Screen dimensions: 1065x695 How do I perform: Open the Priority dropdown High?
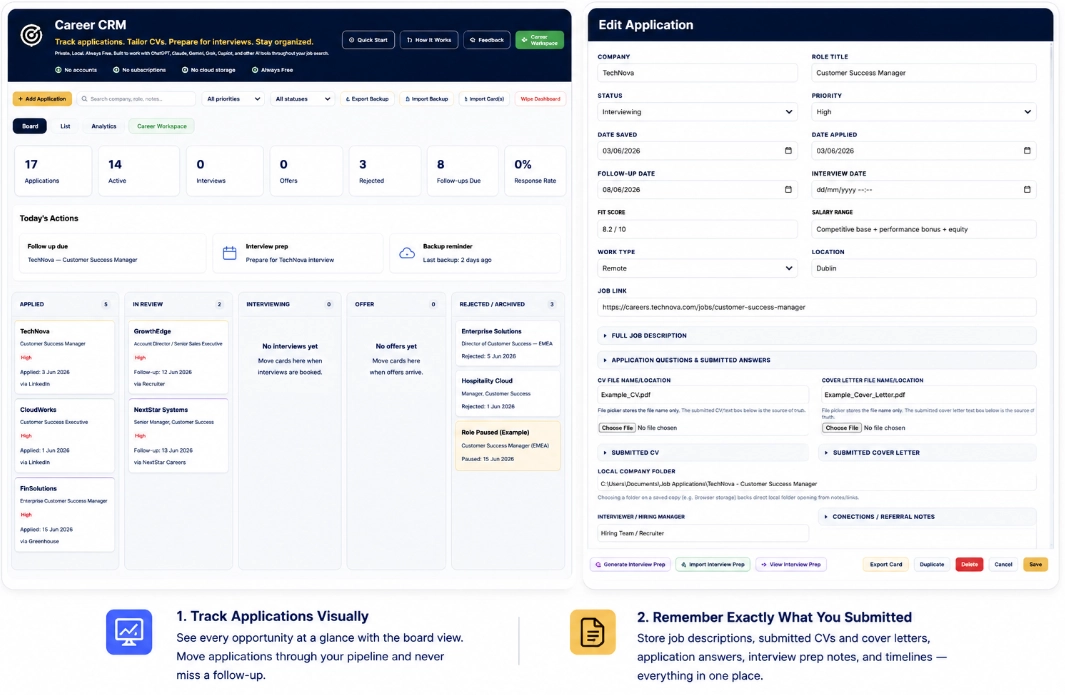(924, 112)
